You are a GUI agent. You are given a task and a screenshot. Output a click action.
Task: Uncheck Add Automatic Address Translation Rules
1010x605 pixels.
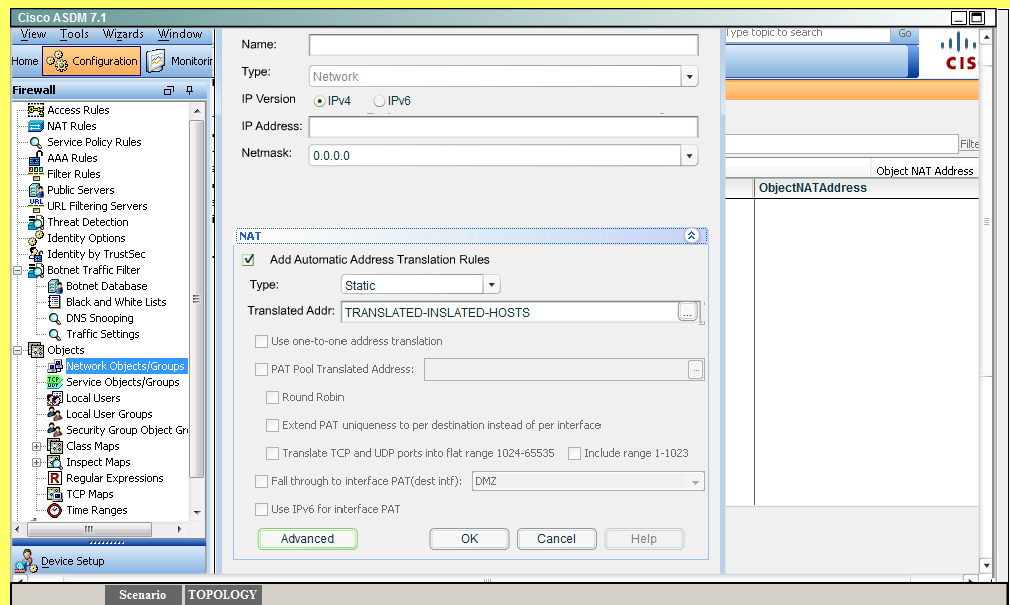click(249, 260)
